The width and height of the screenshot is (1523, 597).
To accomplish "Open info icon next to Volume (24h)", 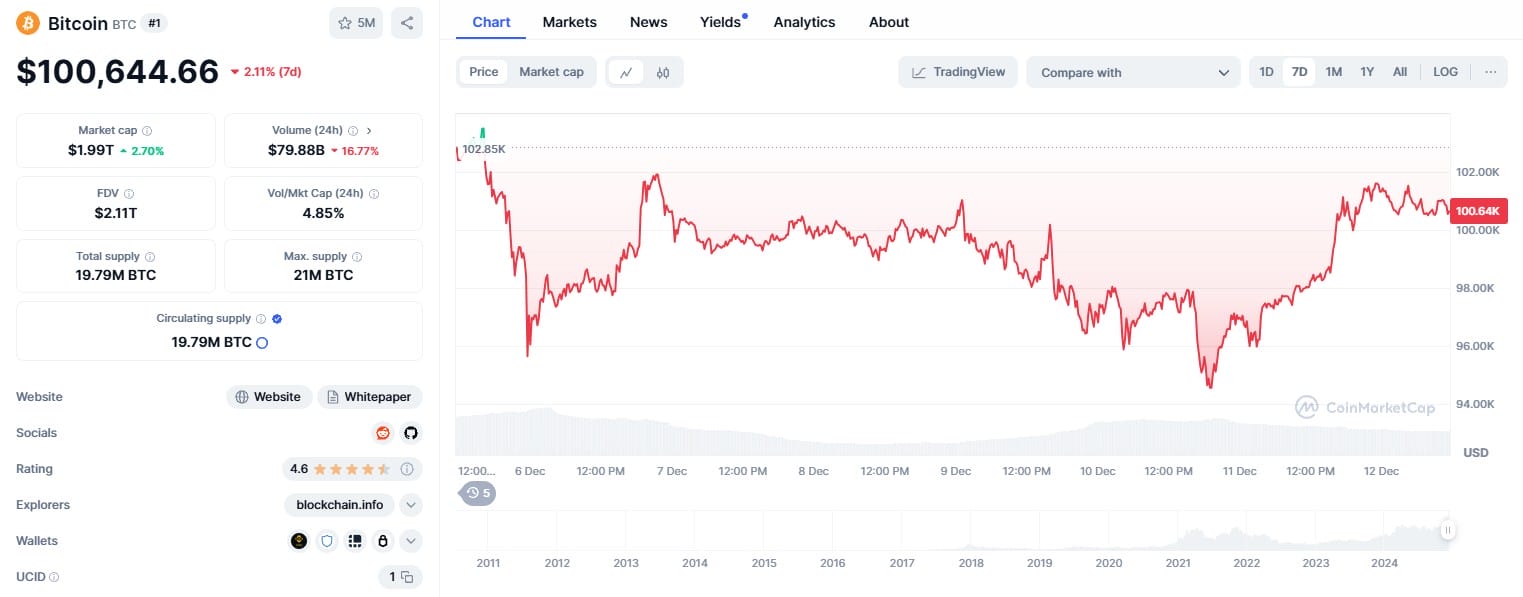I will (353, 131).
